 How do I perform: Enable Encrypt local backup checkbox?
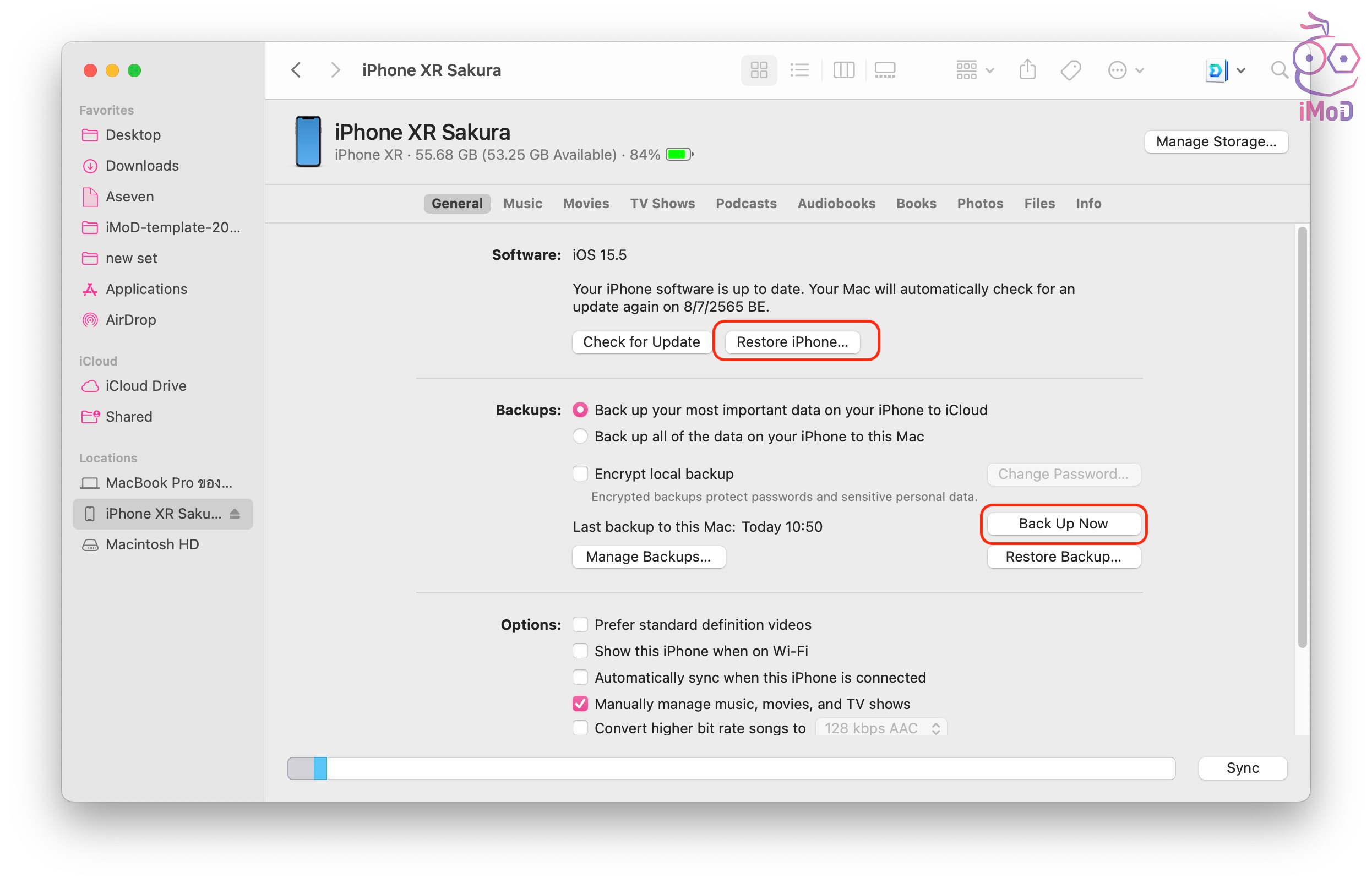pos(580,473)
